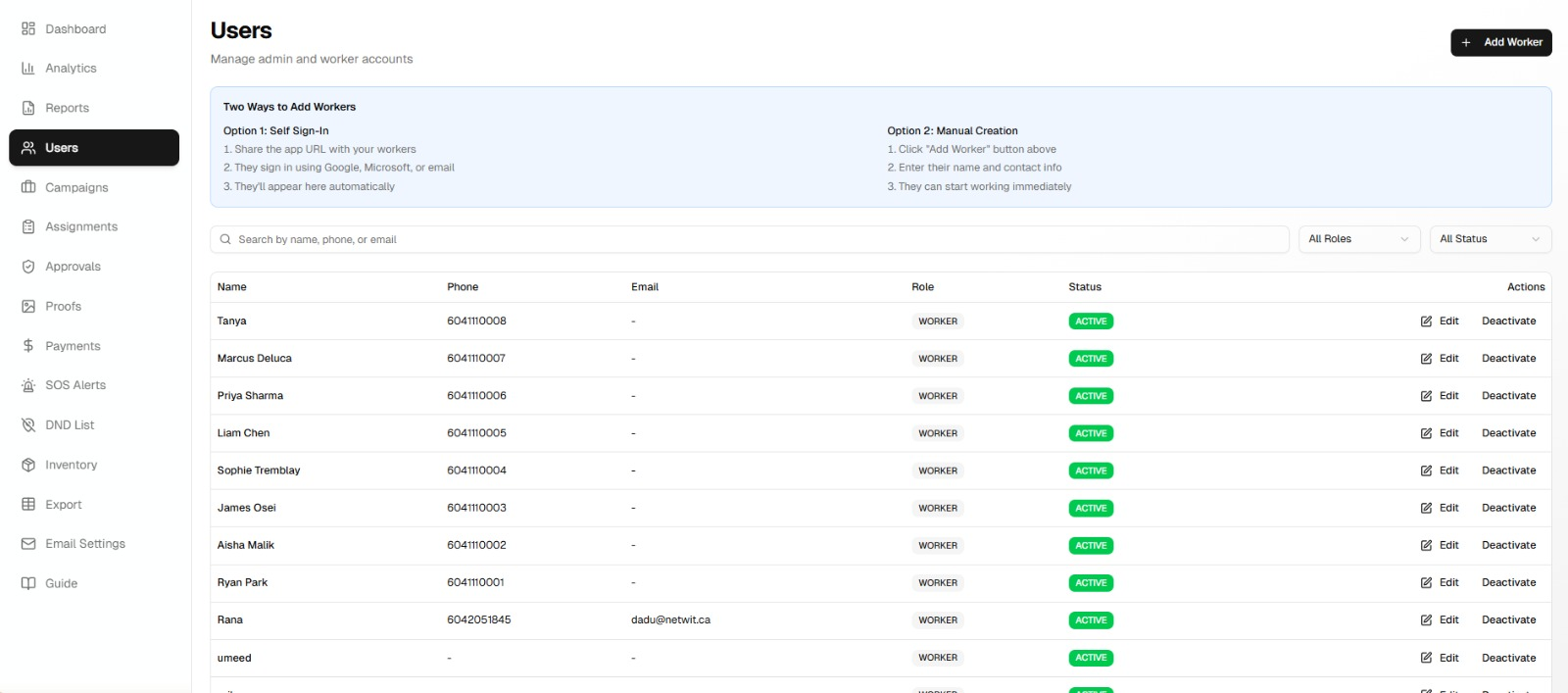Click the Inventory box icon
The width and height of the screenshot is (1568, 693).
28,465
